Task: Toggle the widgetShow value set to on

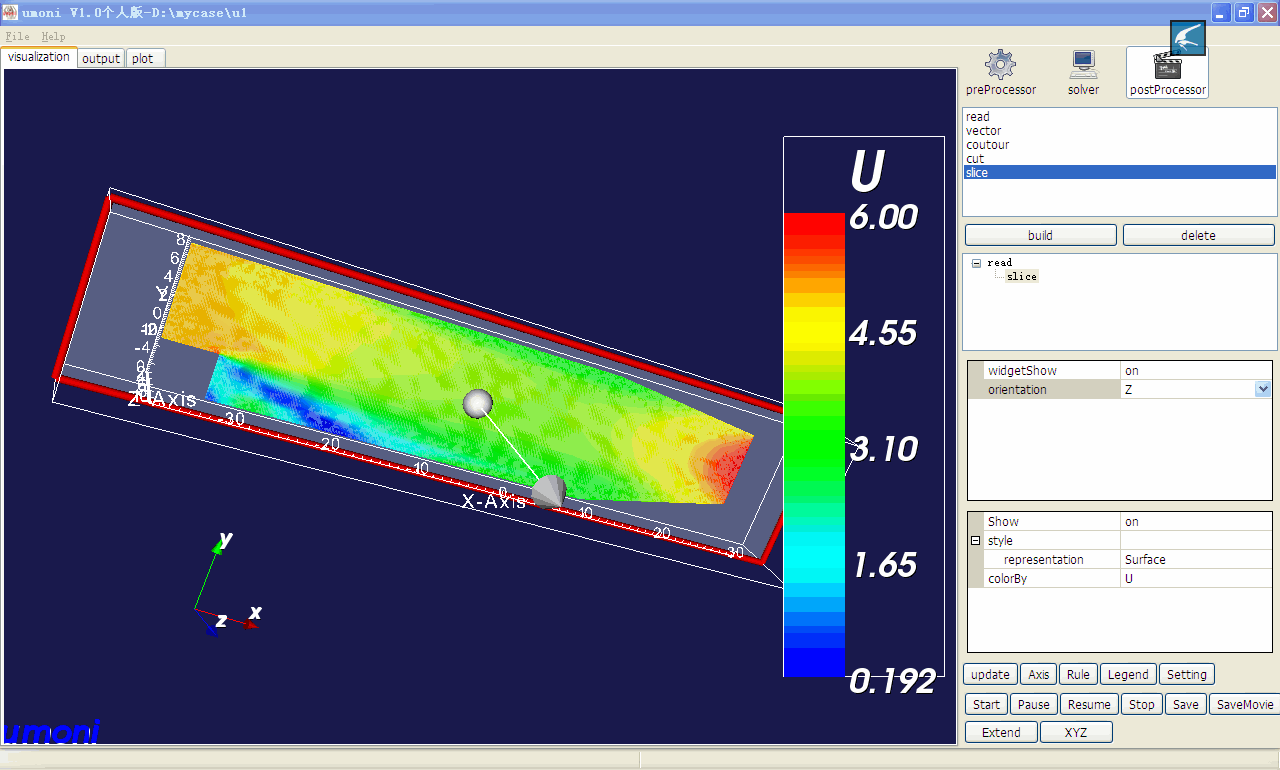Action: pyautogui.click(x=1196, y=371)
